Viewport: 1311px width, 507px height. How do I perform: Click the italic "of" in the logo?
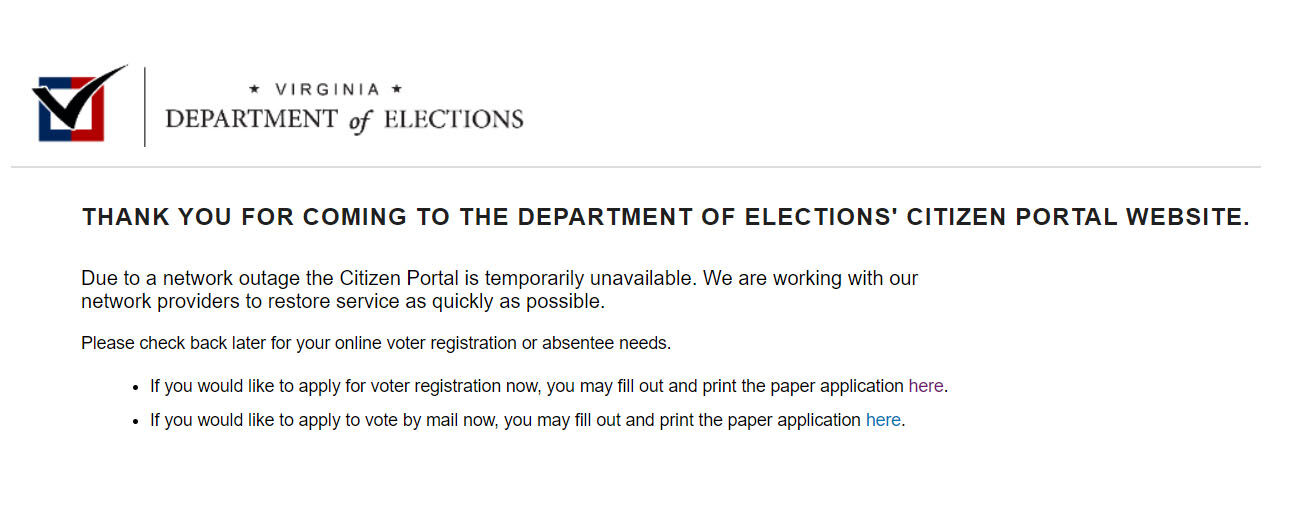point(360,121)
